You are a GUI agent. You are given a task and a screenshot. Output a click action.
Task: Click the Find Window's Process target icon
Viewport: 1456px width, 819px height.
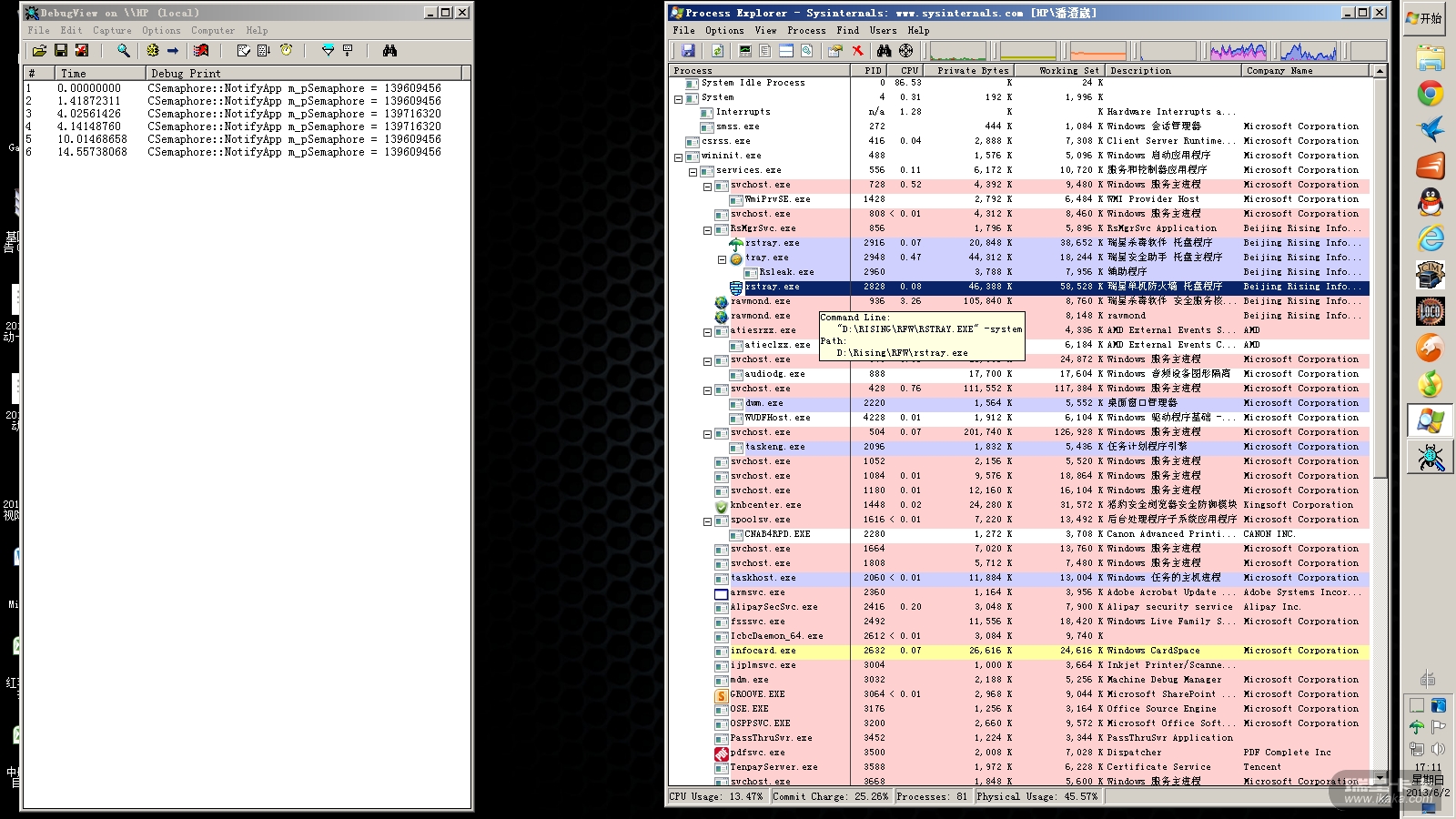905,51
